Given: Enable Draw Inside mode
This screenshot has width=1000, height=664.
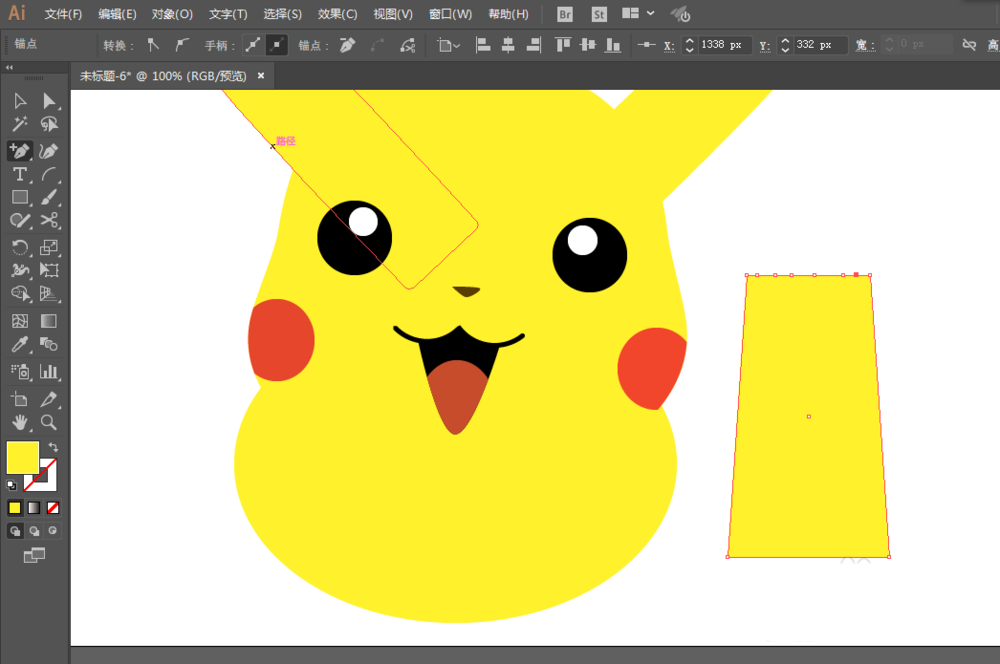Looking at the screenshot, I should point(52,531).
